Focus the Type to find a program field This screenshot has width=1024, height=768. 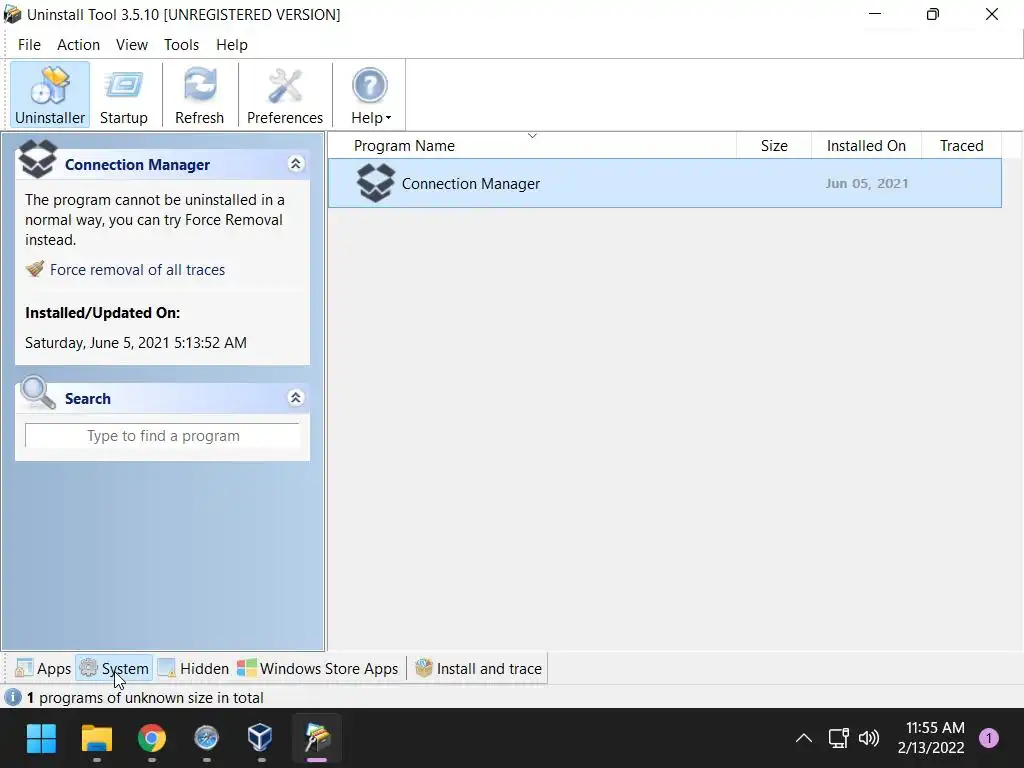[163, 436]
